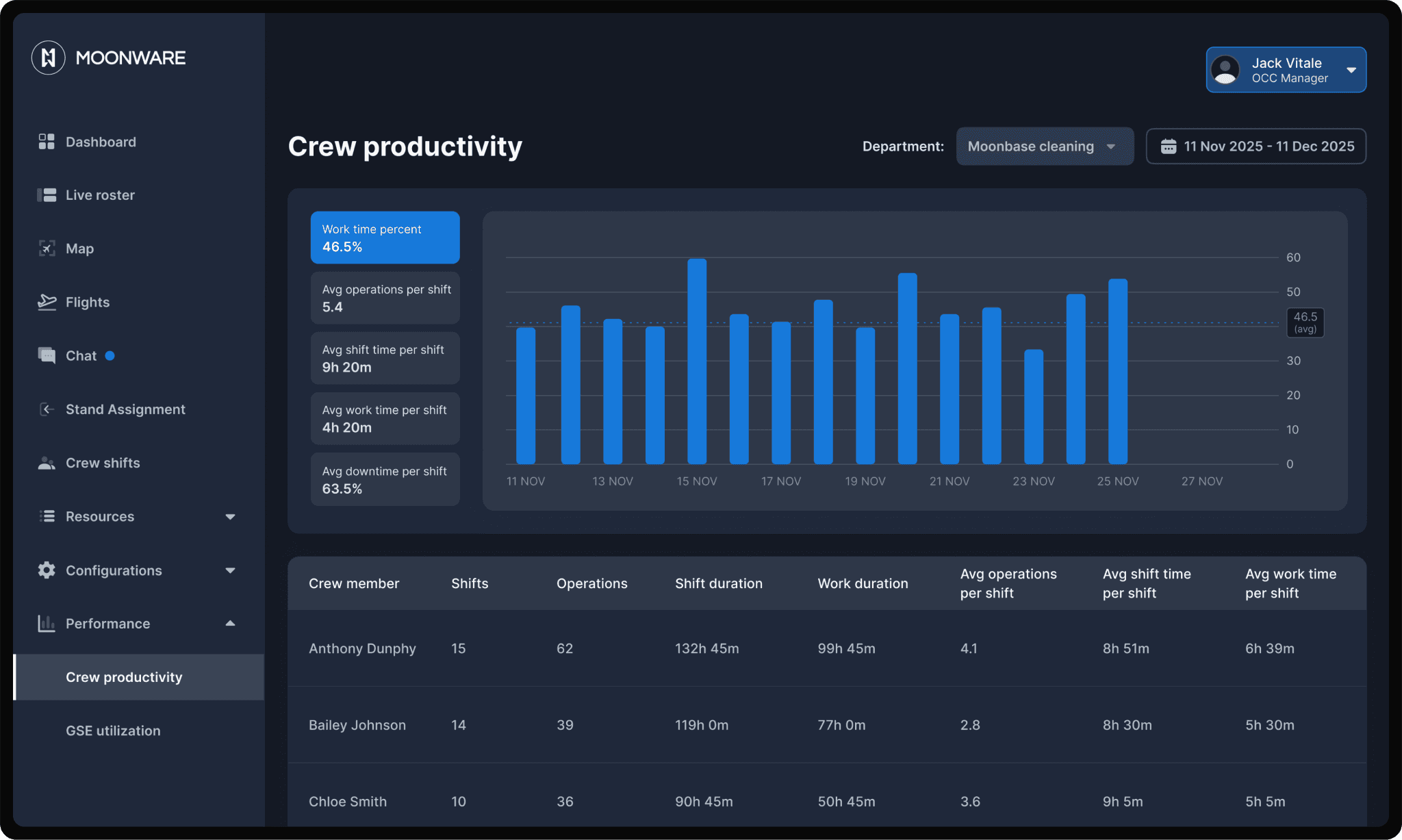Switch chart to Avg downtime per shift

(385, 479)
